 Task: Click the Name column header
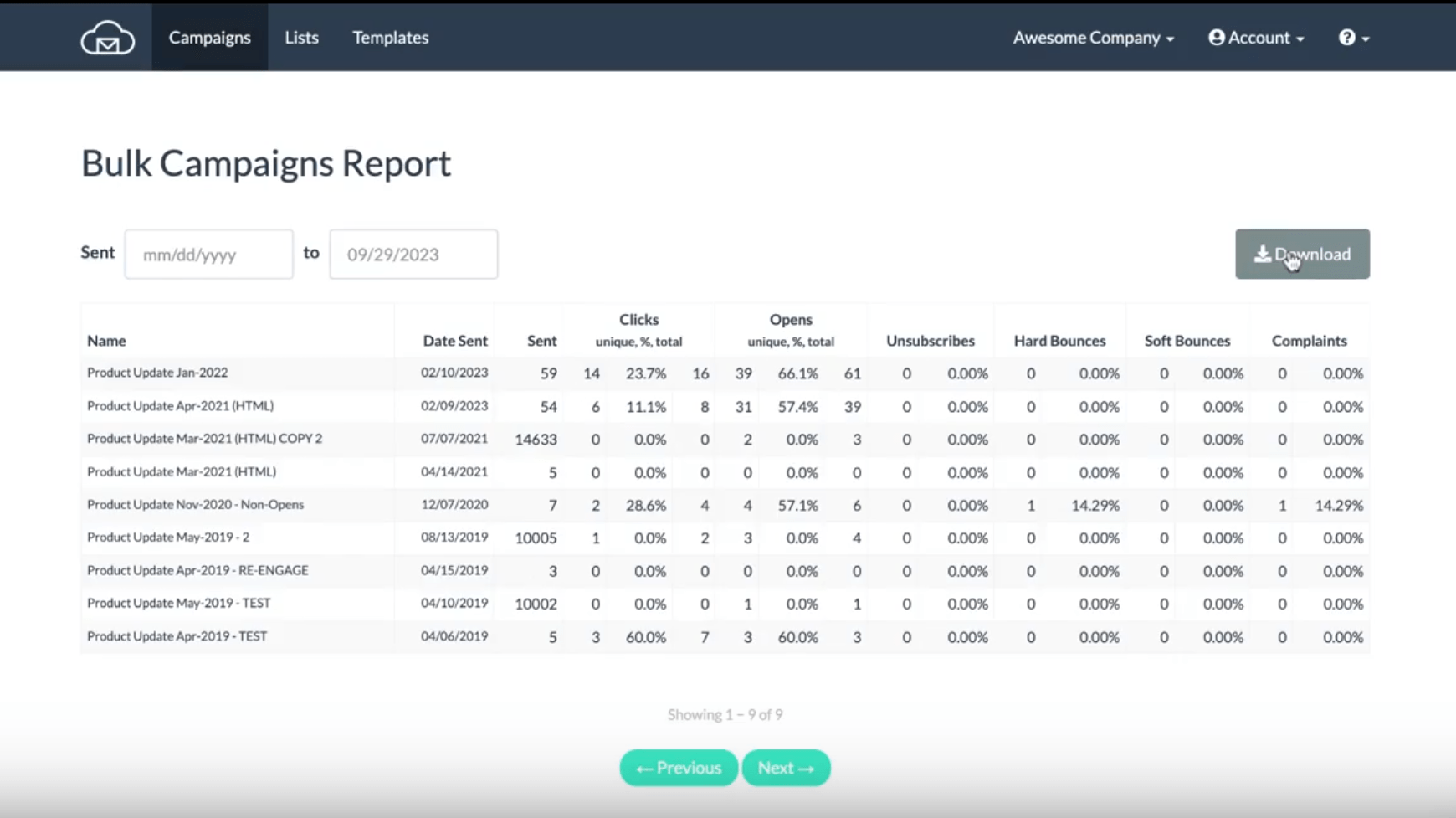(106, 341)
